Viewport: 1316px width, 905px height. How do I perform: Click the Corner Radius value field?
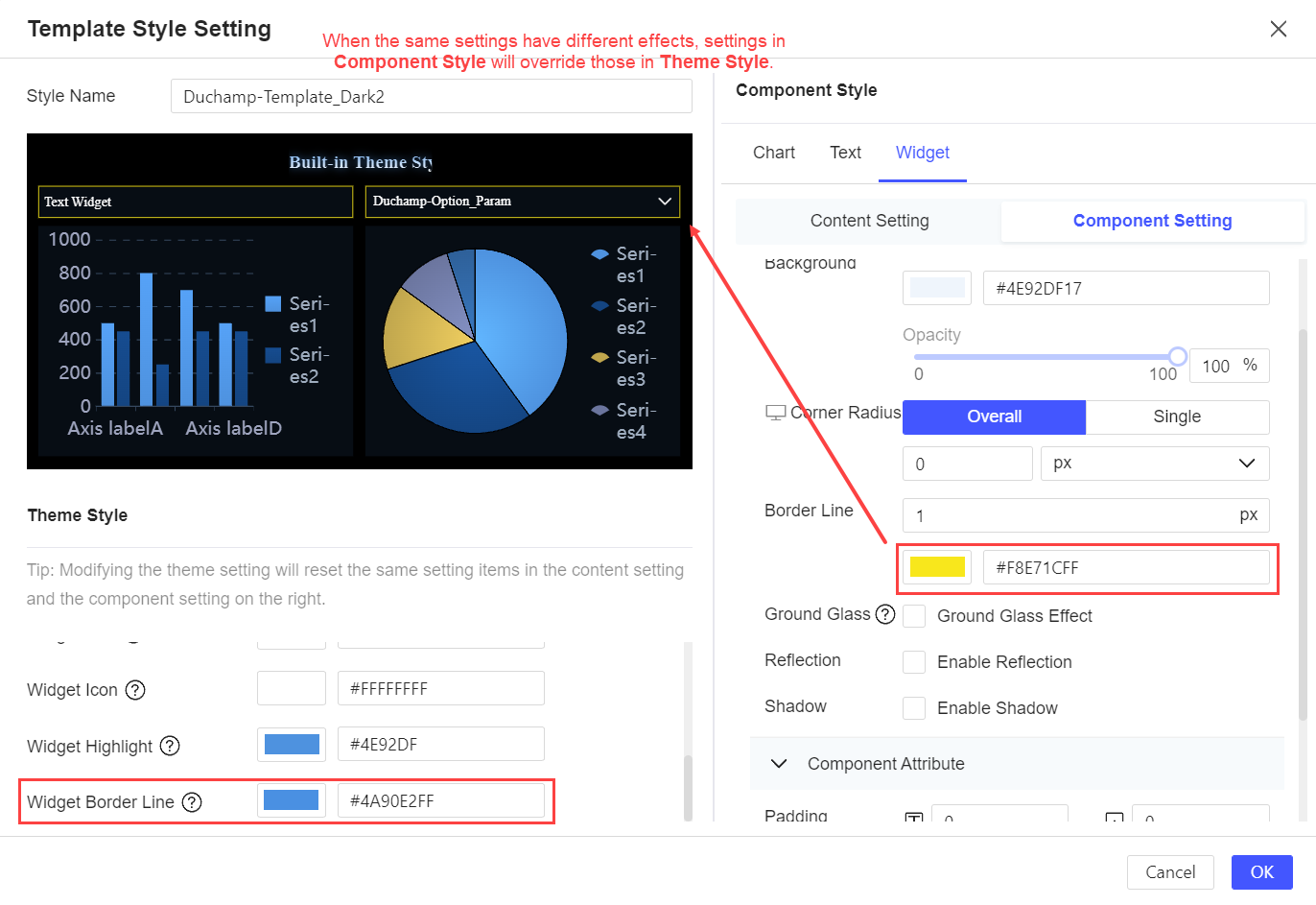968,464
